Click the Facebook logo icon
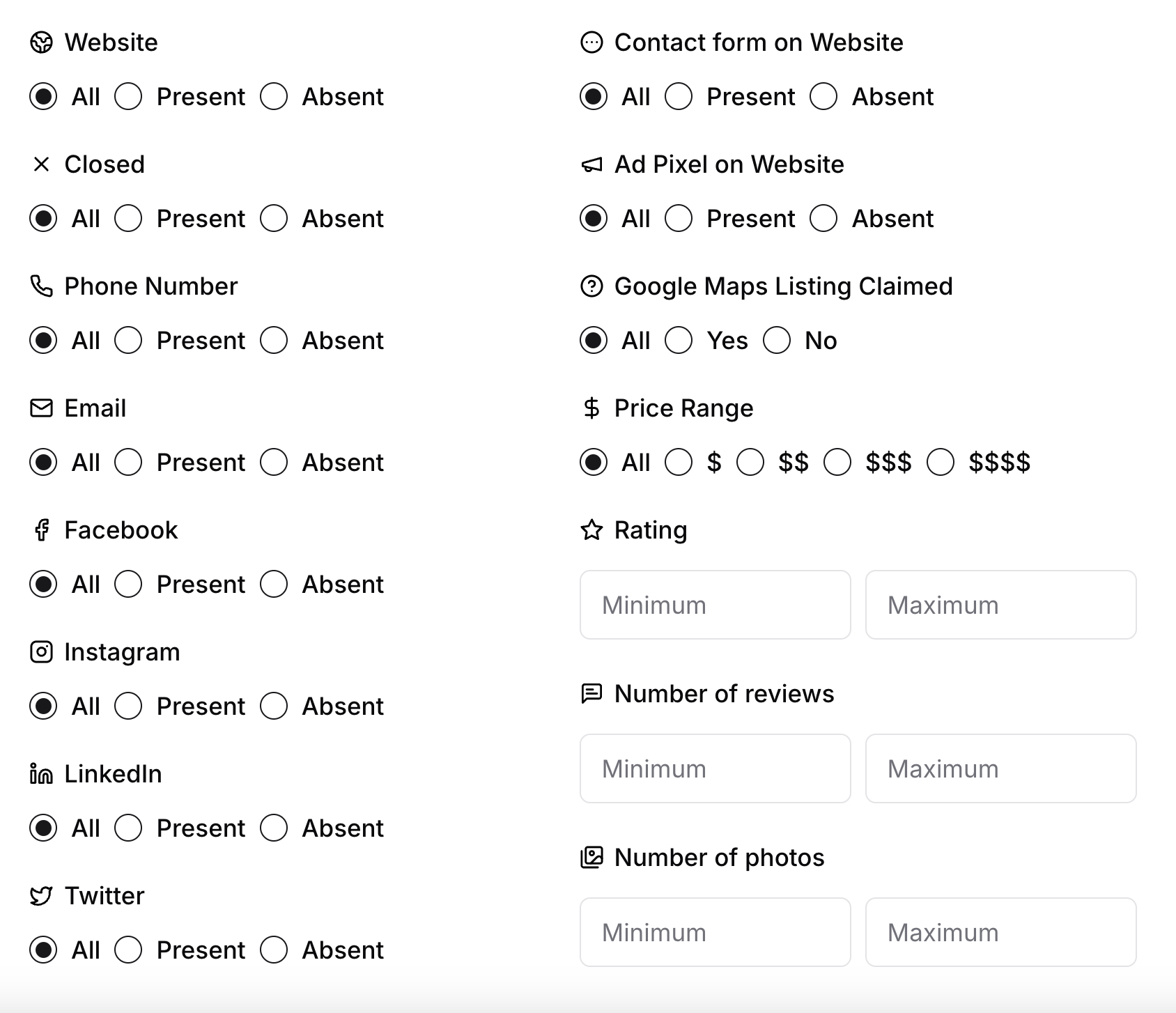 click(x=42, y=530)
